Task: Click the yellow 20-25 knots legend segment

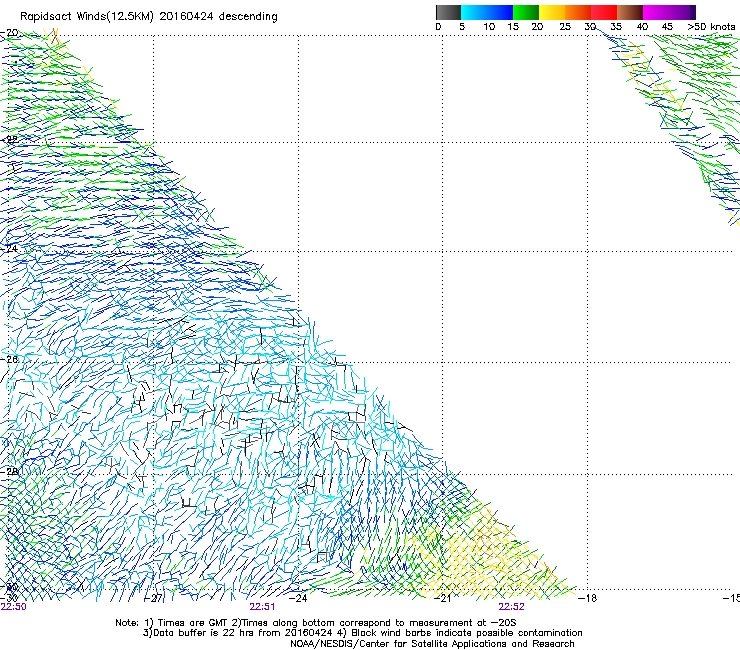Action: point(552,12)
